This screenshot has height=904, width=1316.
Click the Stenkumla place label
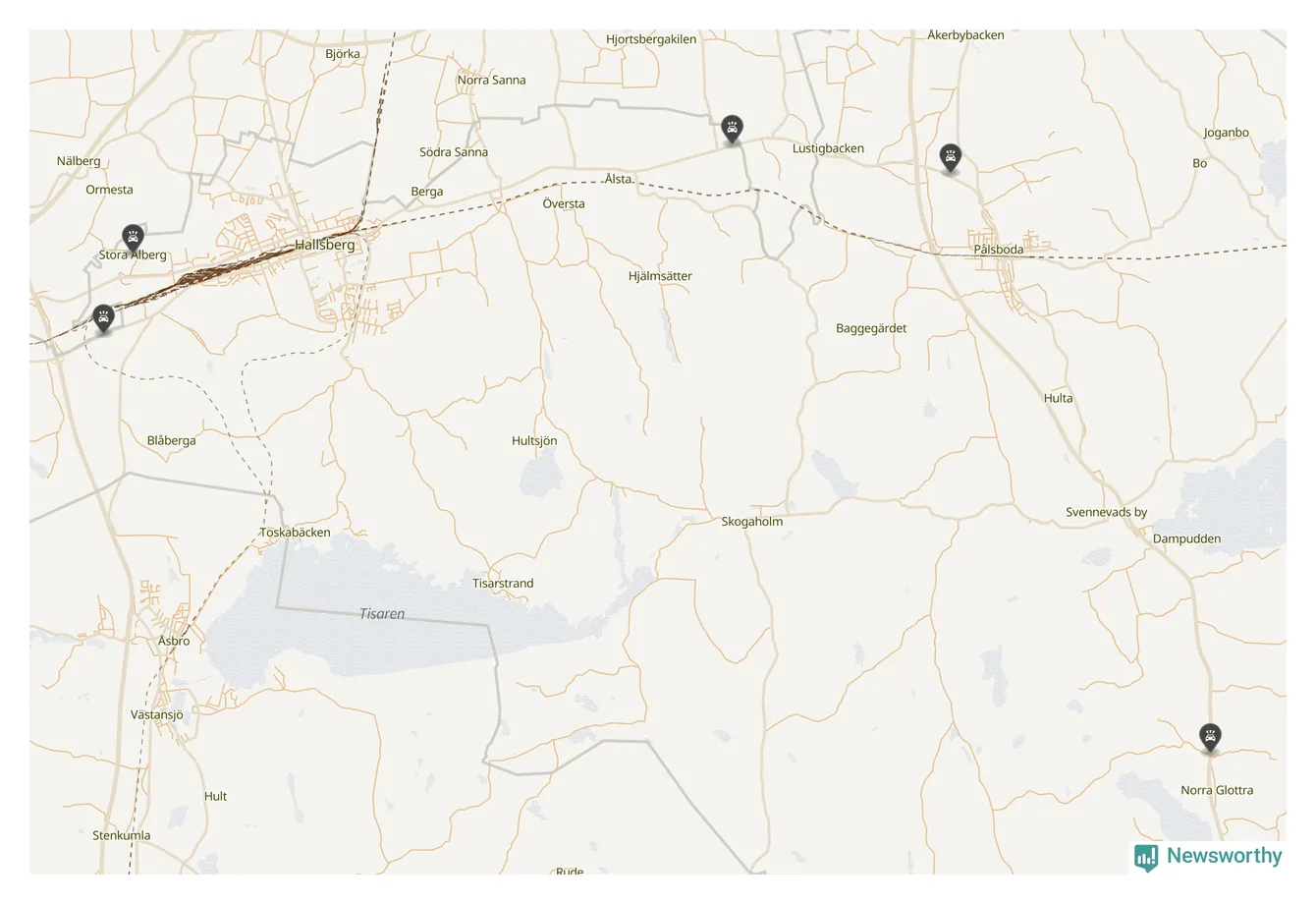(122, 836)
